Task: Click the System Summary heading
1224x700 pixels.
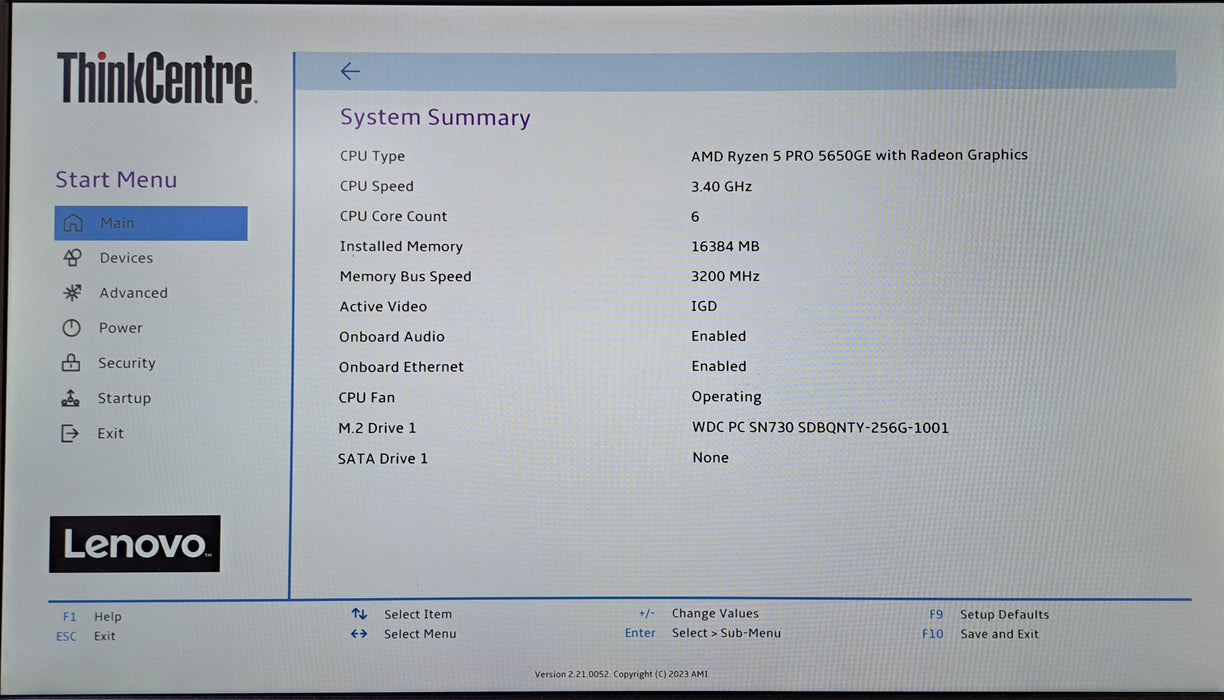Action: coord(435,117)
